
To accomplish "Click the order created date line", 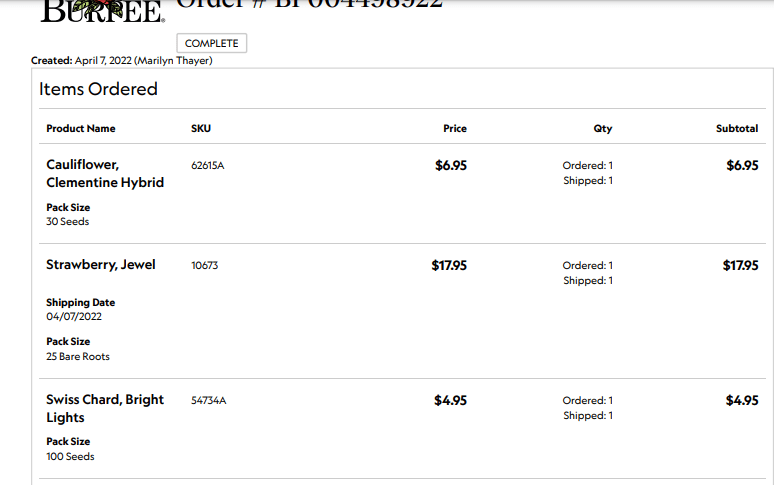I will click(122, 61).
